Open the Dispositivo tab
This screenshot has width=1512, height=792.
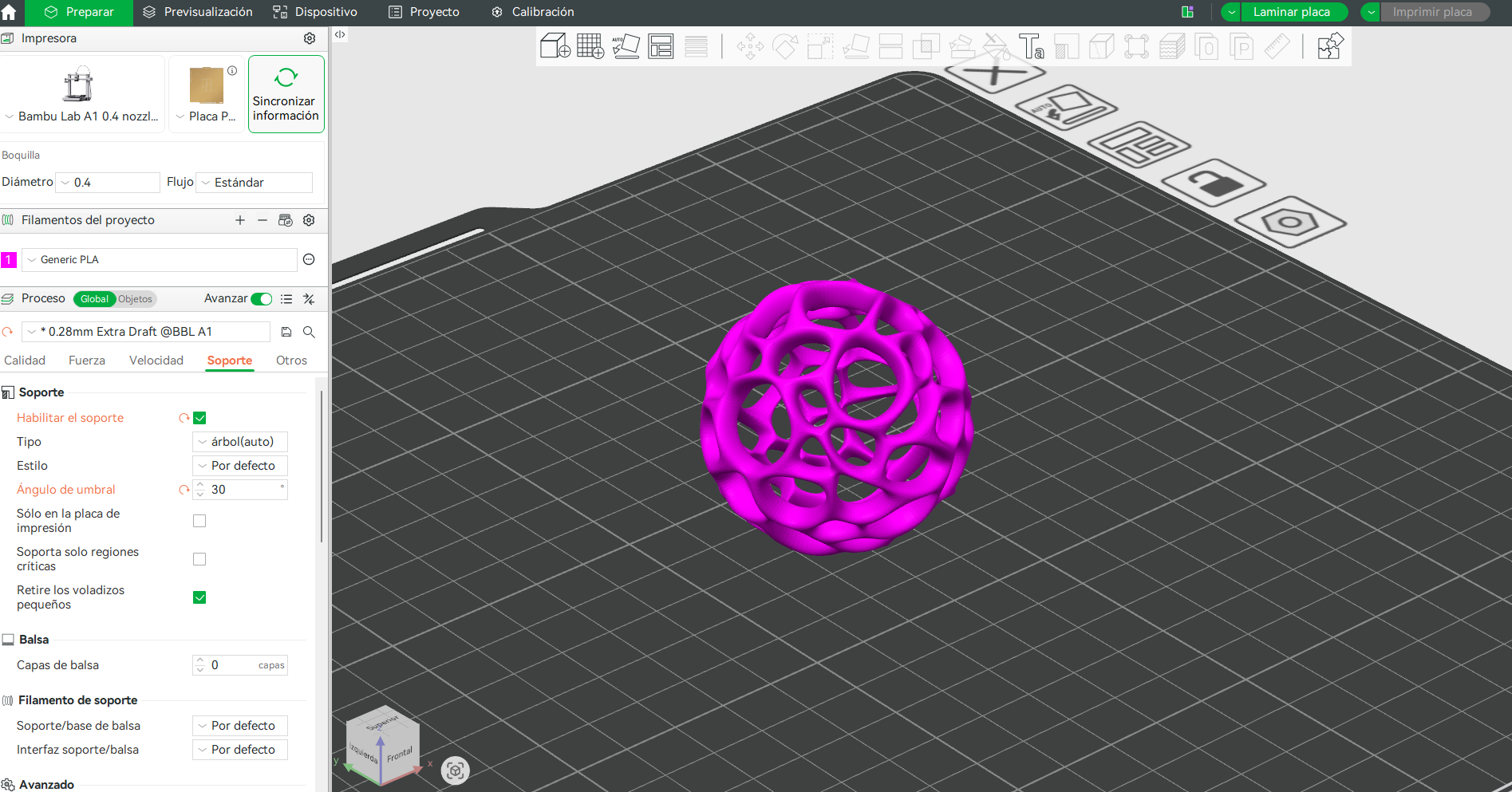[315, 12]
